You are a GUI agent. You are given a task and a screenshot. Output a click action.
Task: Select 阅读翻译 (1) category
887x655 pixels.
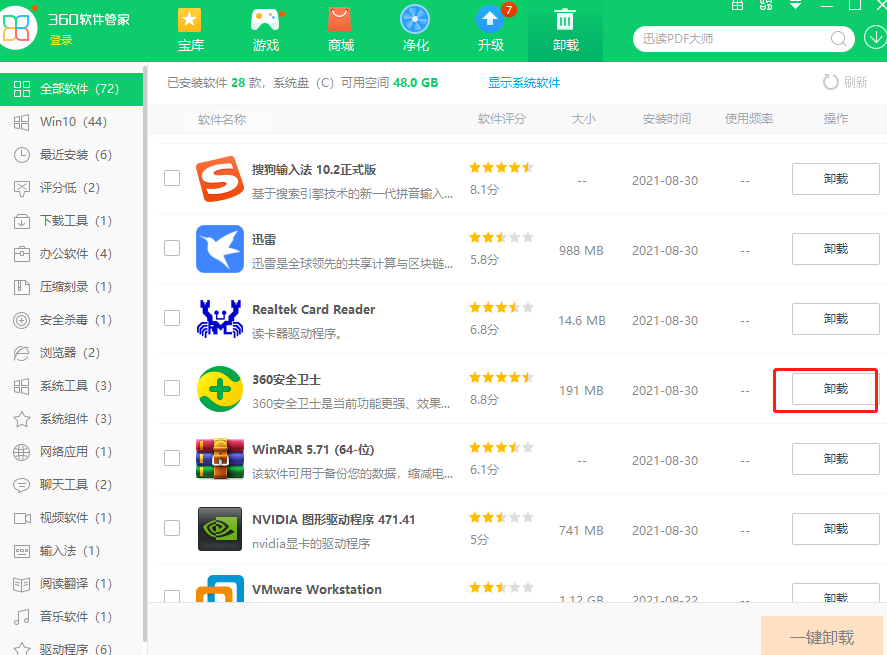pyautogui.click(x=71, y=584)
